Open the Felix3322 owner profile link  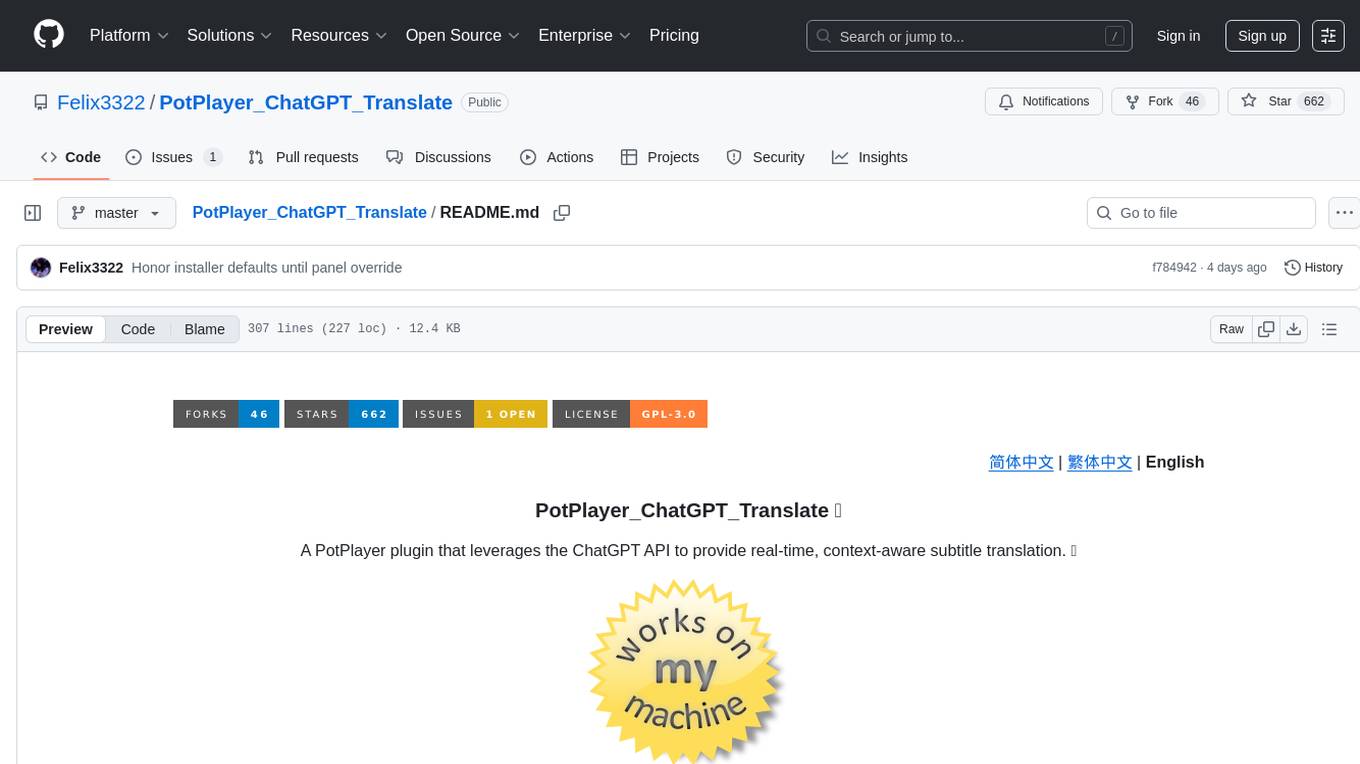pyautogui.click(x=101, y=102)
